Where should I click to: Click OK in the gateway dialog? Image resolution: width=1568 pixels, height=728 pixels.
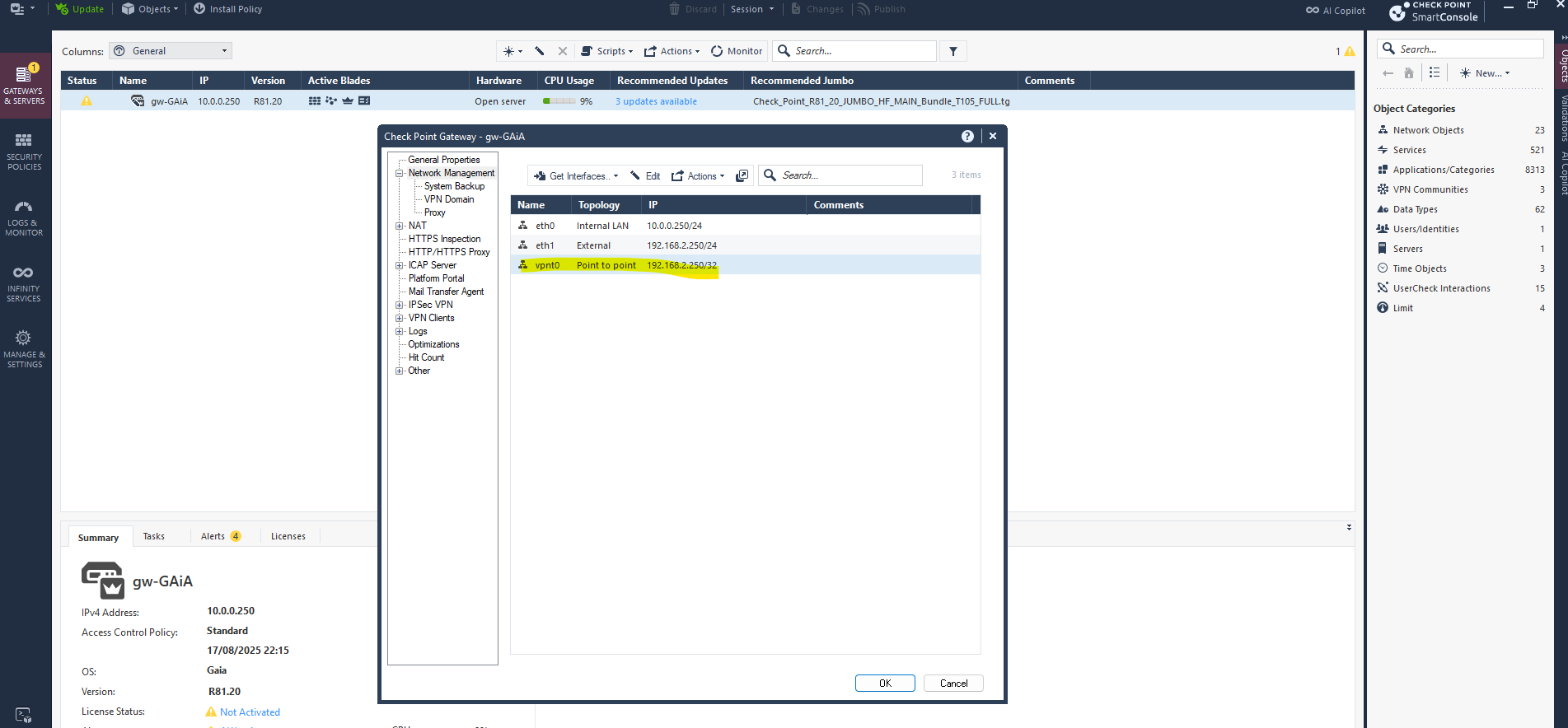tap(885, 683)
